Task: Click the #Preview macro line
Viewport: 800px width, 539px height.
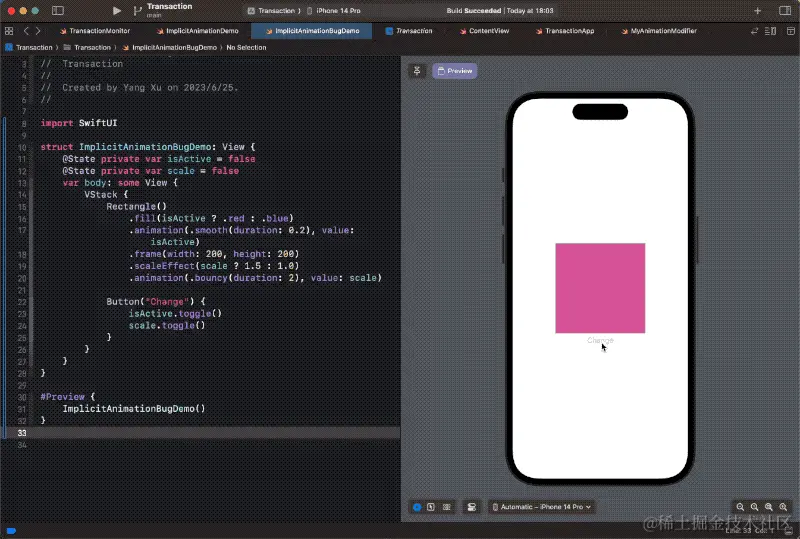Action: [68, 397]
